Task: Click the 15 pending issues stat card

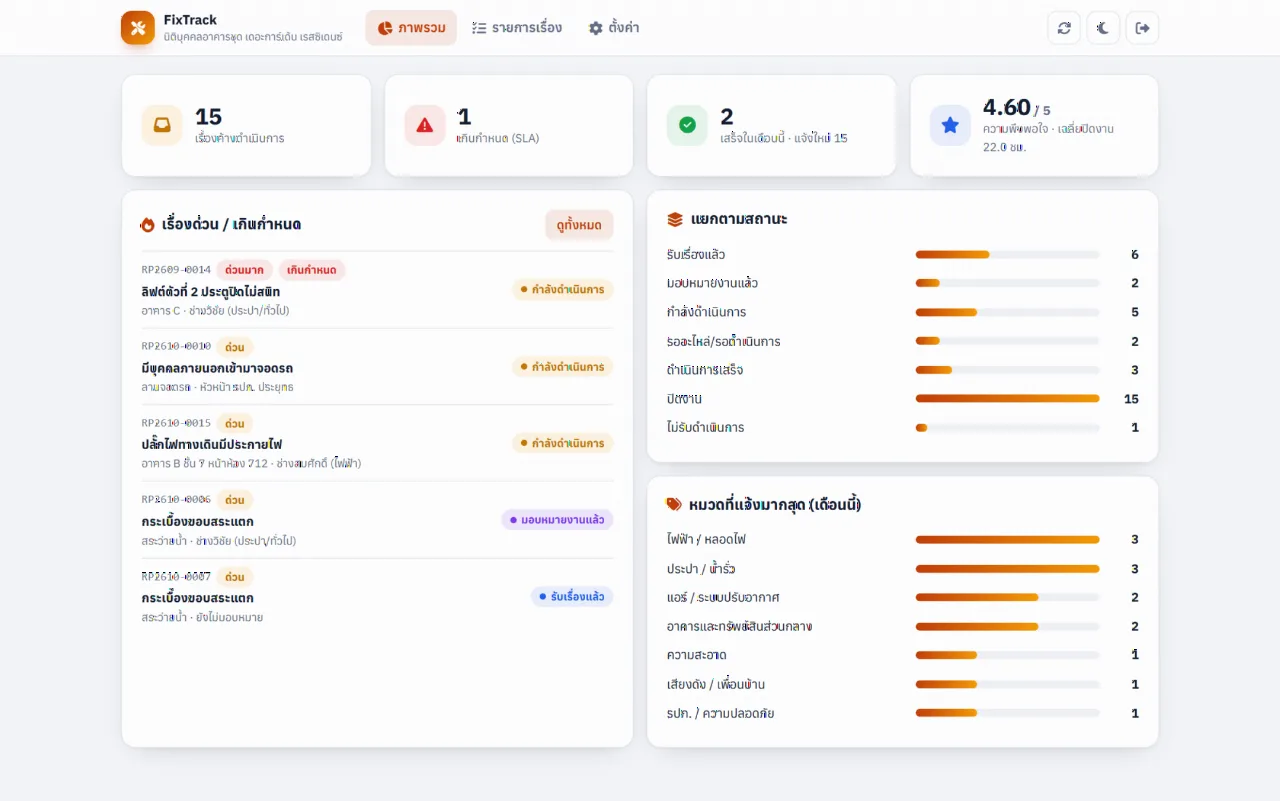Action: (246, 125)
